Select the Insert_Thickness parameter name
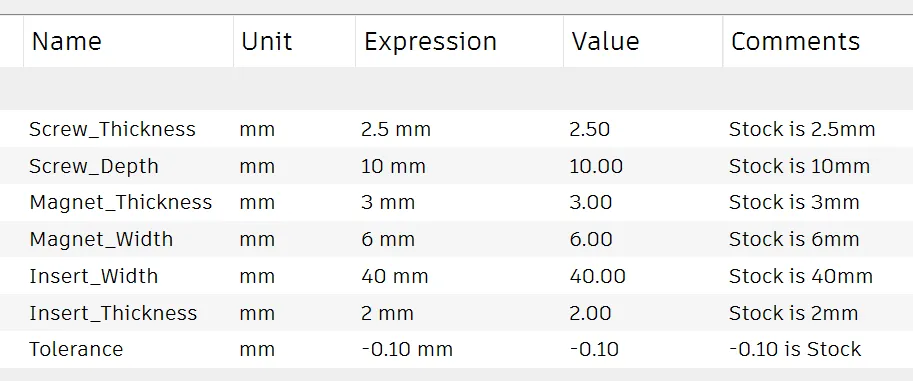Screen dimensions: 913x381 coord(114,313)
